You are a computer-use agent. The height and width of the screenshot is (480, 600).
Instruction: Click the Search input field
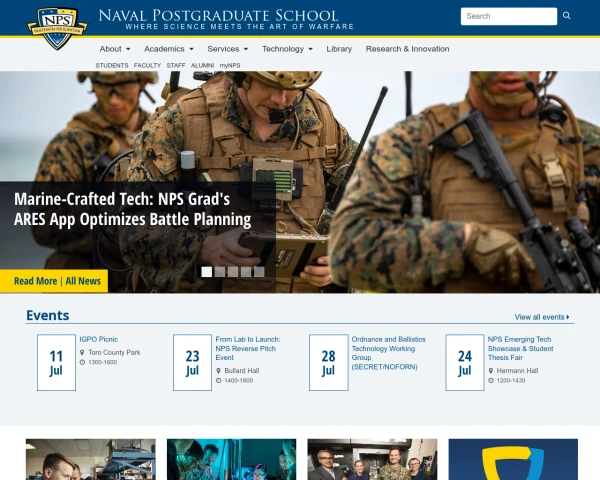coord(509,16)
